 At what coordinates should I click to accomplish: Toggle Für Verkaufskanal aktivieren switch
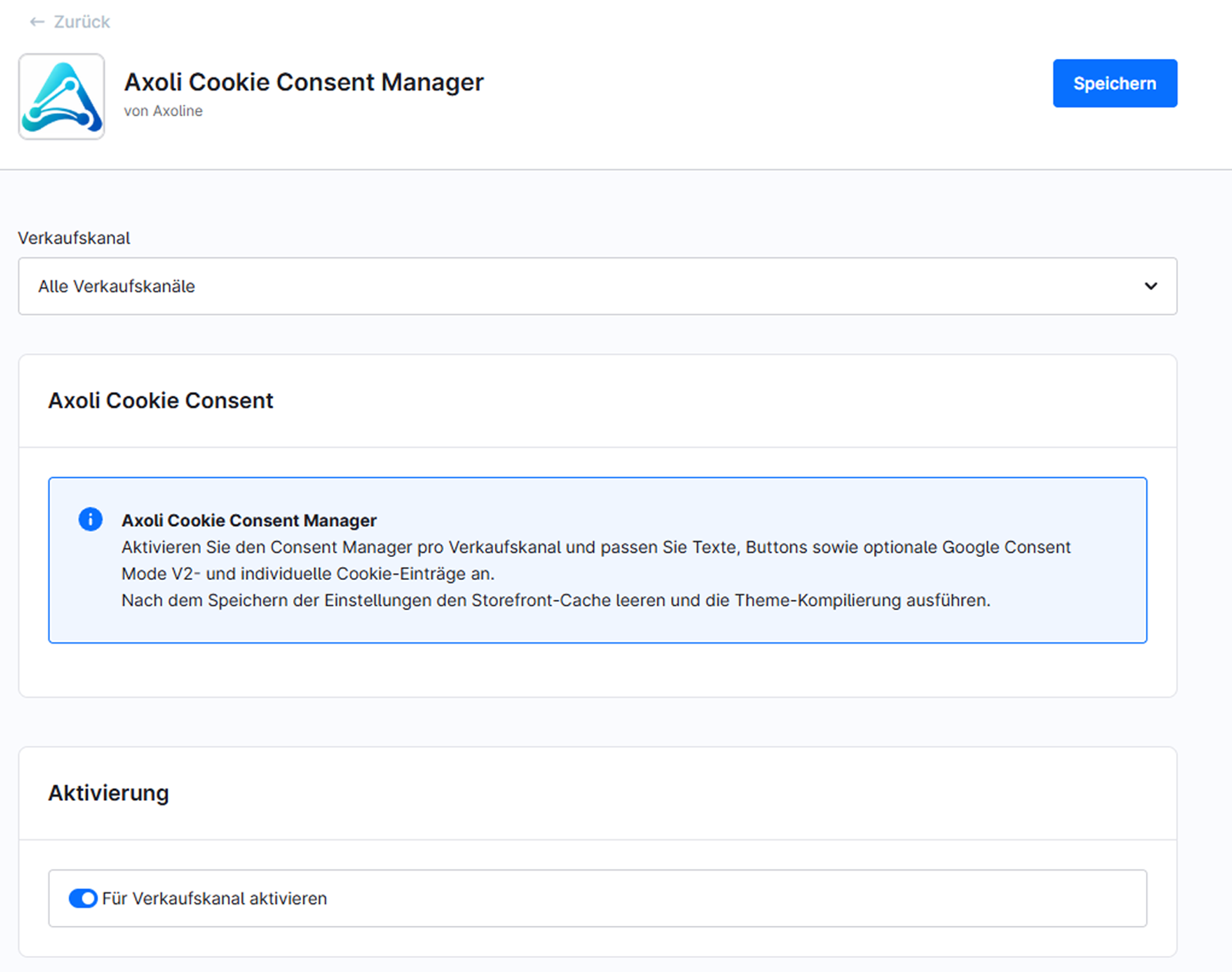[83, 898]
